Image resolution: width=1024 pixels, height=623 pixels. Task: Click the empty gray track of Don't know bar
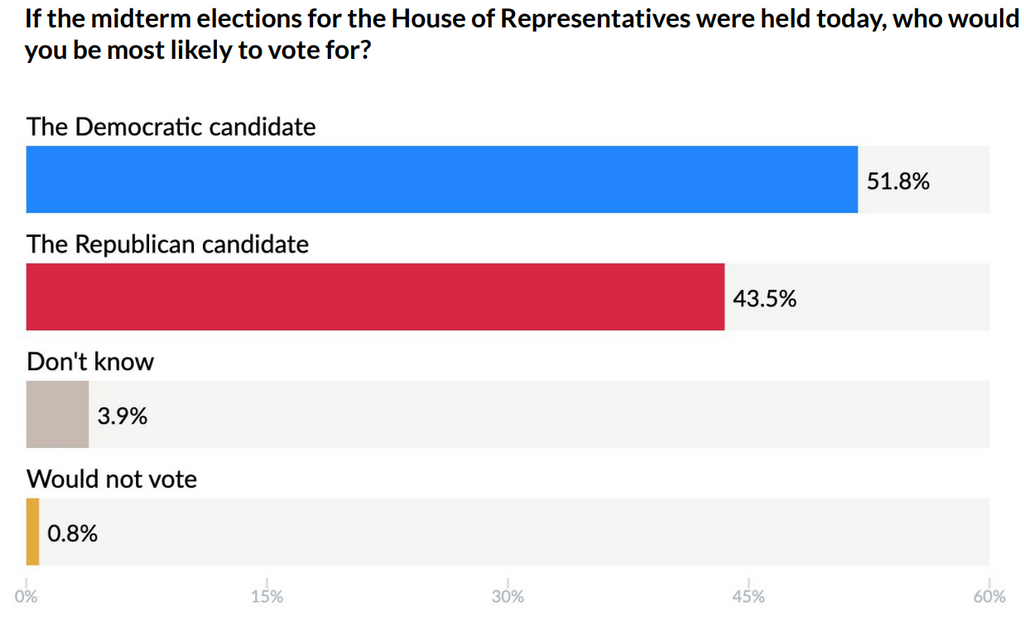tap(560, 414)
